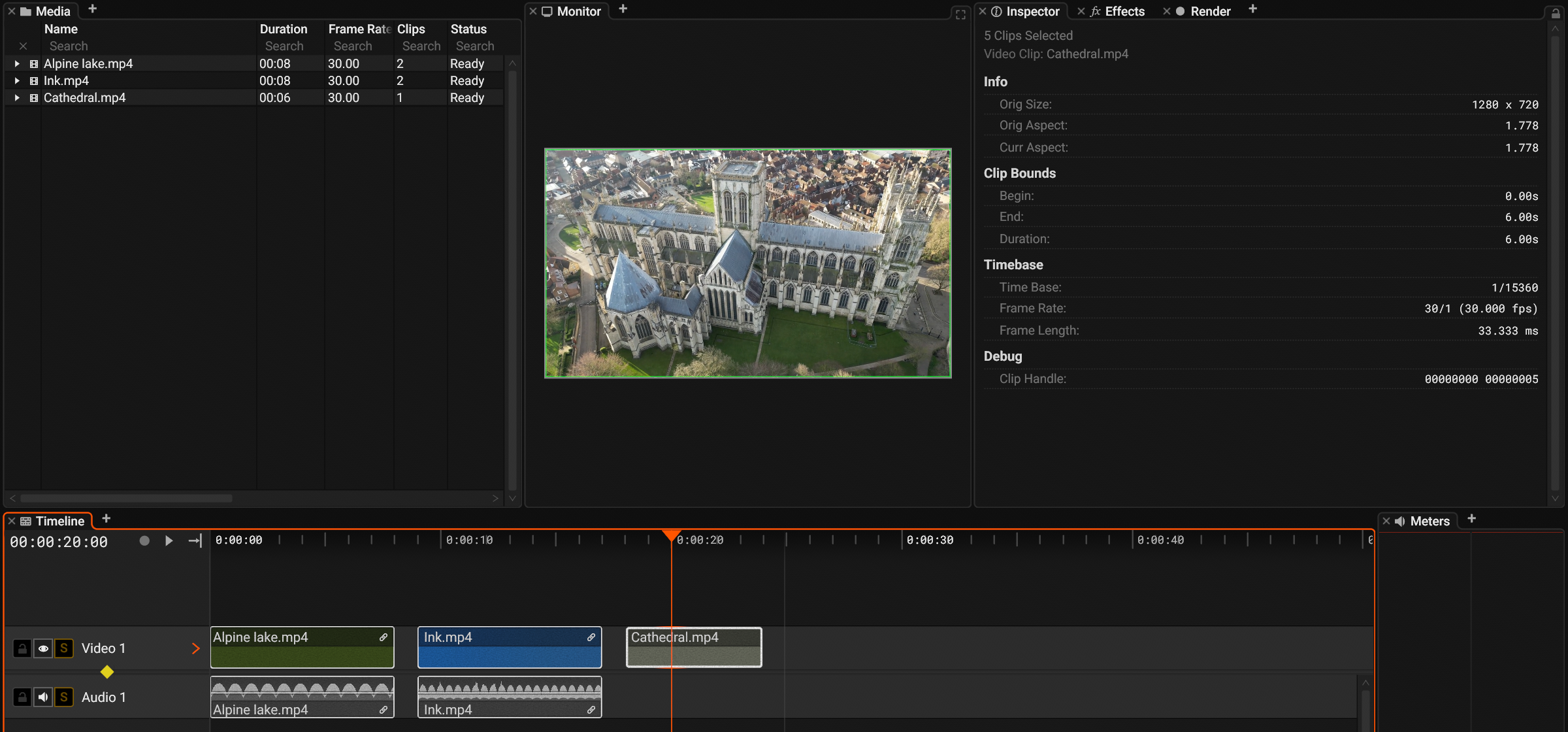Click the Cathedral video frame in Monitor
Viewport: 1568px width, 732px height.
(747, 263)
